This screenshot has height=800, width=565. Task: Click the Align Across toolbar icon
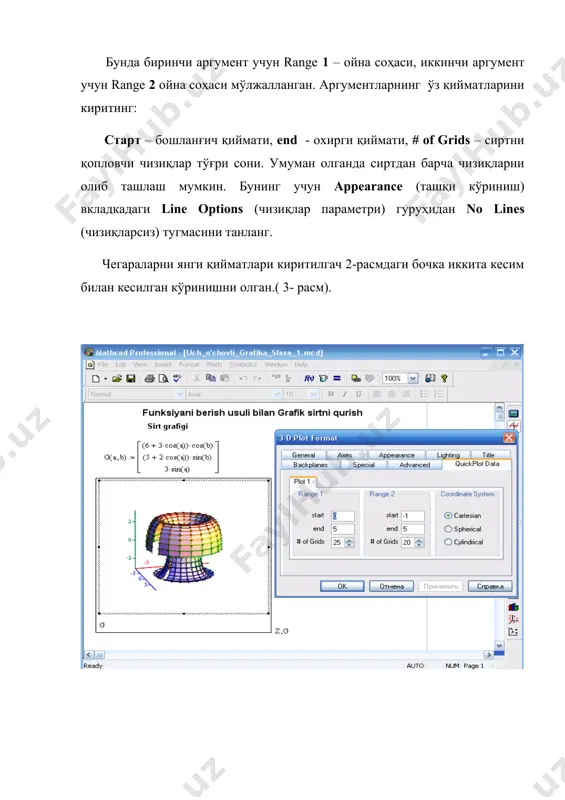point(276,378)
